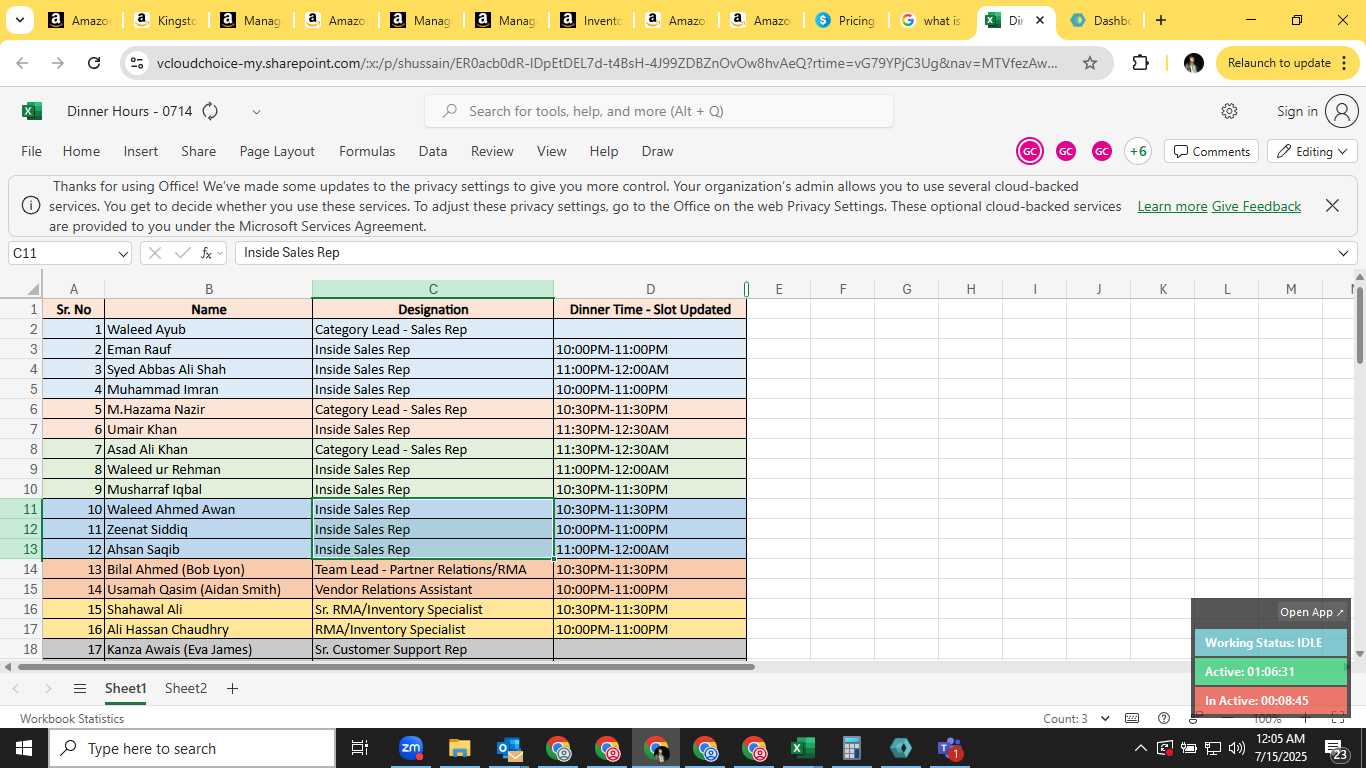Screen dimensions: 1366x768
Task: Select cell with Waleed Ayub
Action: 209,329
